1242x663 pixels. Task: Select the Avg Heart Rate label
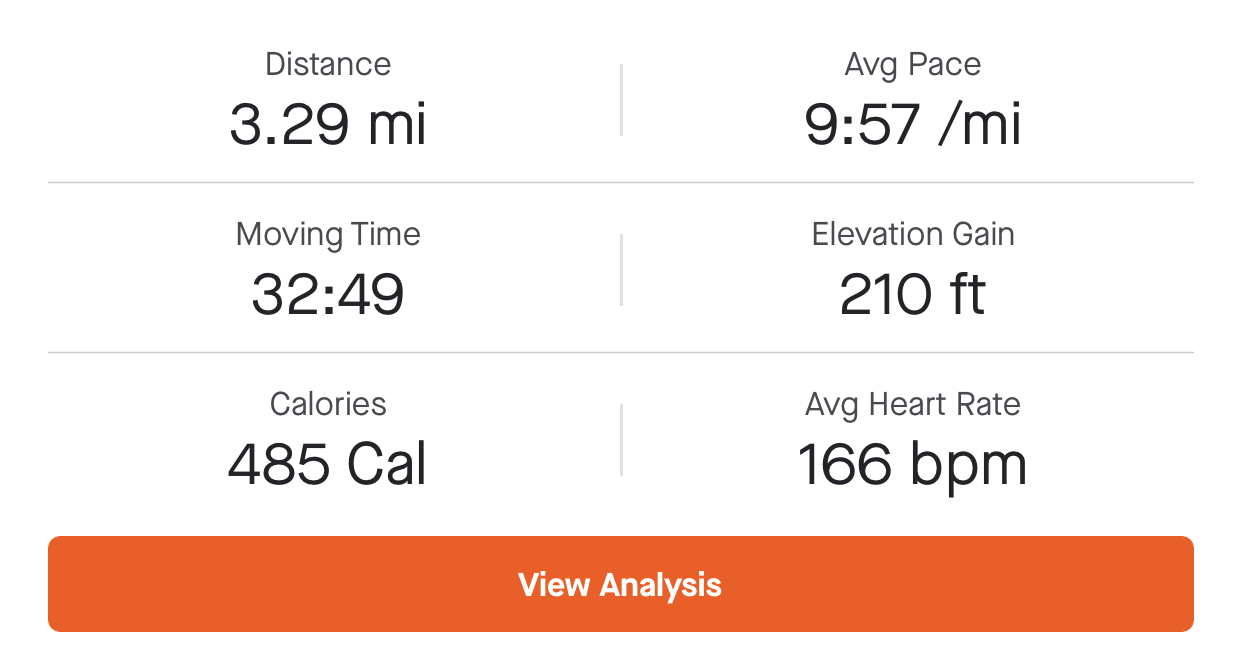coord(913,404)
